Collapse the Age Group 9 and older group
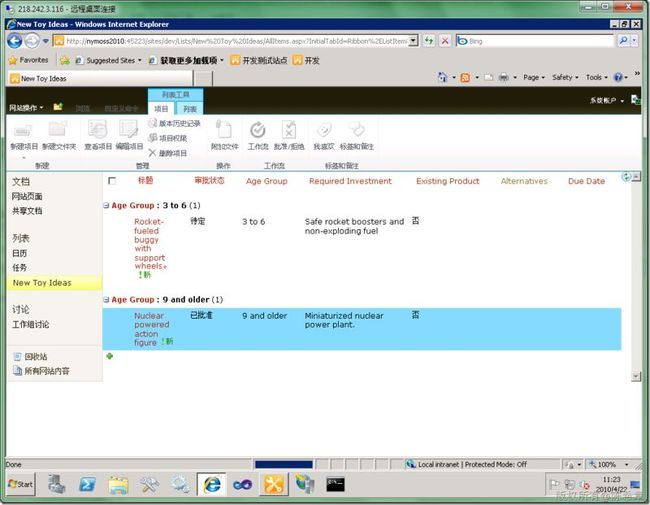This screenshot has width=650, height=505. 106,299
